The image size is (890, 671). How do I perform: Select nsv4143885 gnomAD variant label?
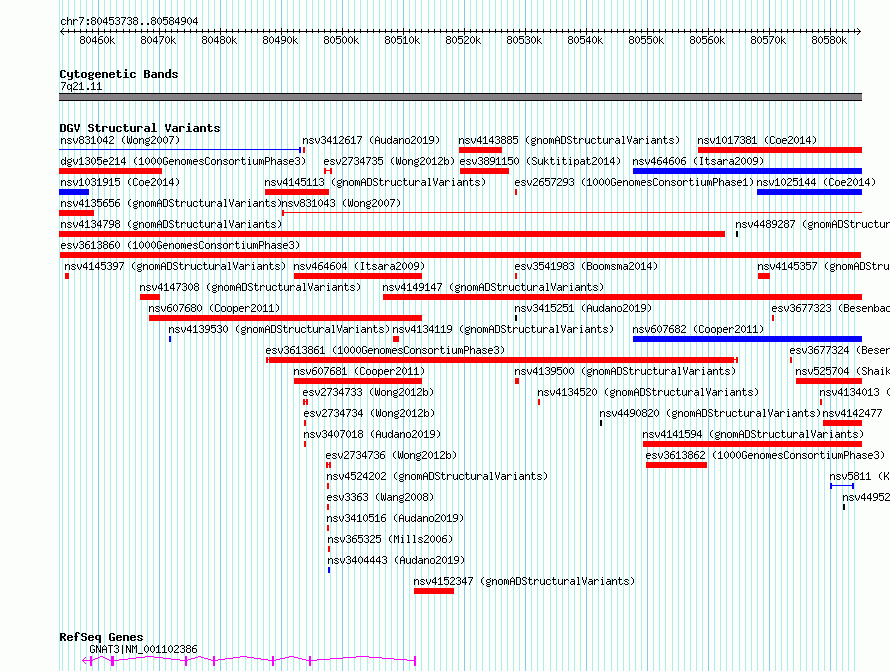pyautogui.click(x=569, y=140)
